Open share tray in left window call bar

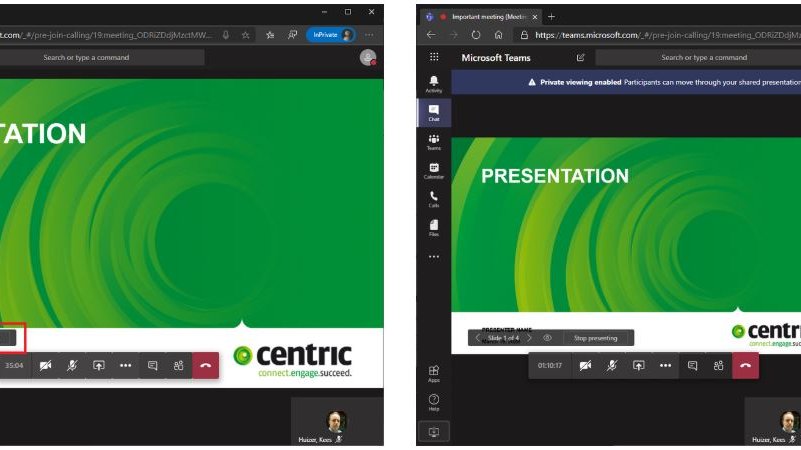pos(99,365)
